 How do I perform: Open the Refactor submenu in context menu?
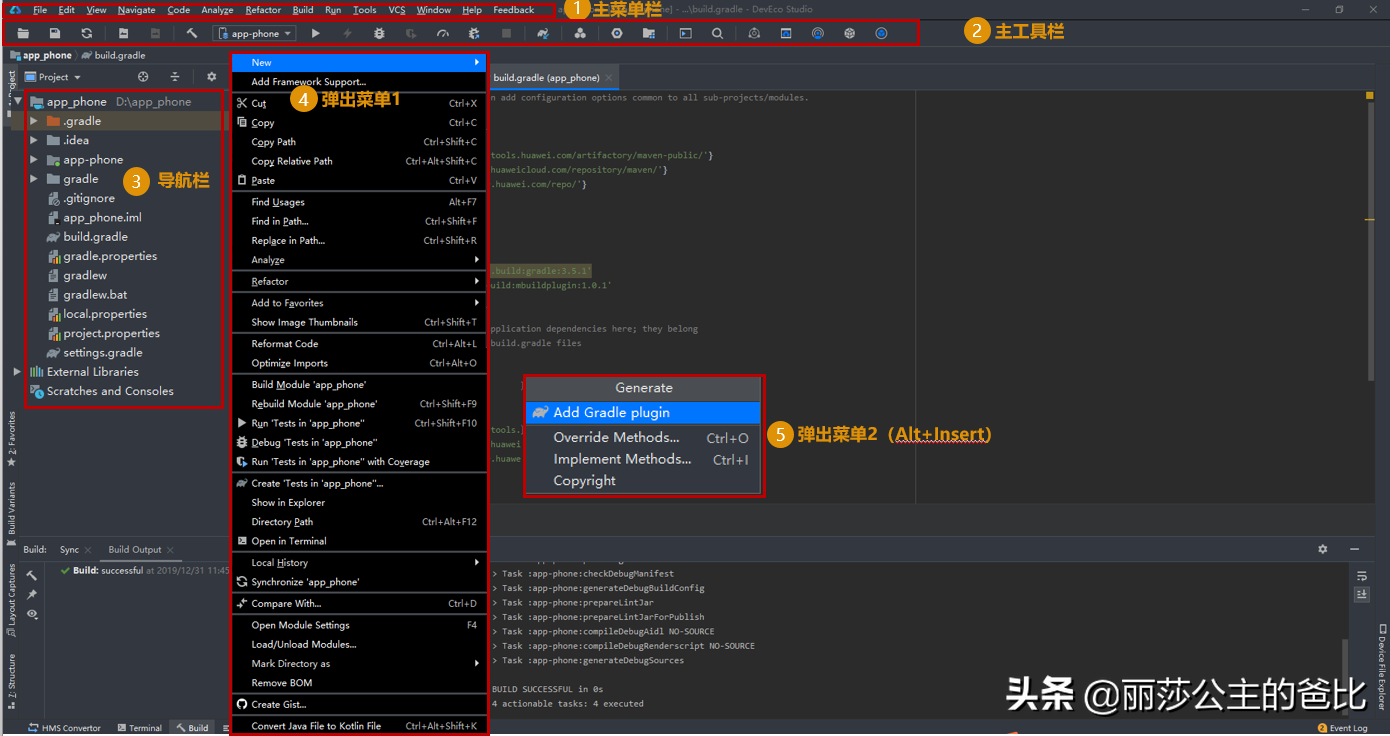pos(359,282)
